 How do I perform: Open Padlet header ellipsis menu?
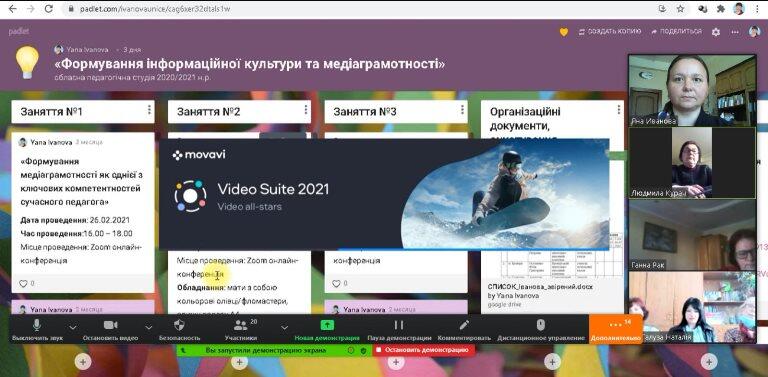point(735,32)
